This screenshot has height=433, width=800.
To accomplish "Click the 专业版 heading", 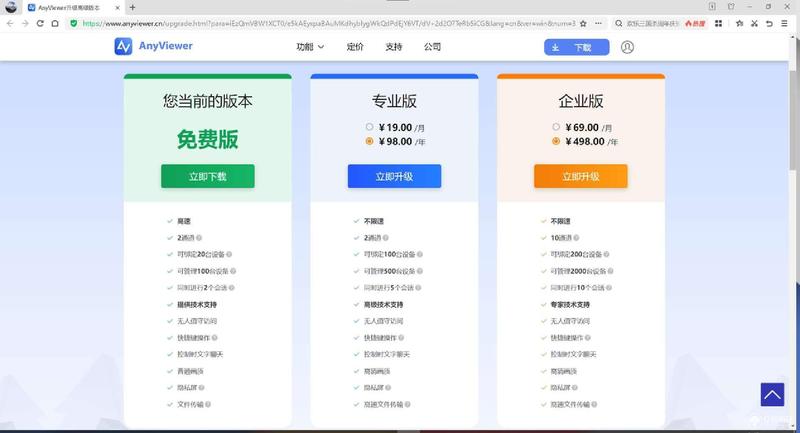I will click(394, 101).
